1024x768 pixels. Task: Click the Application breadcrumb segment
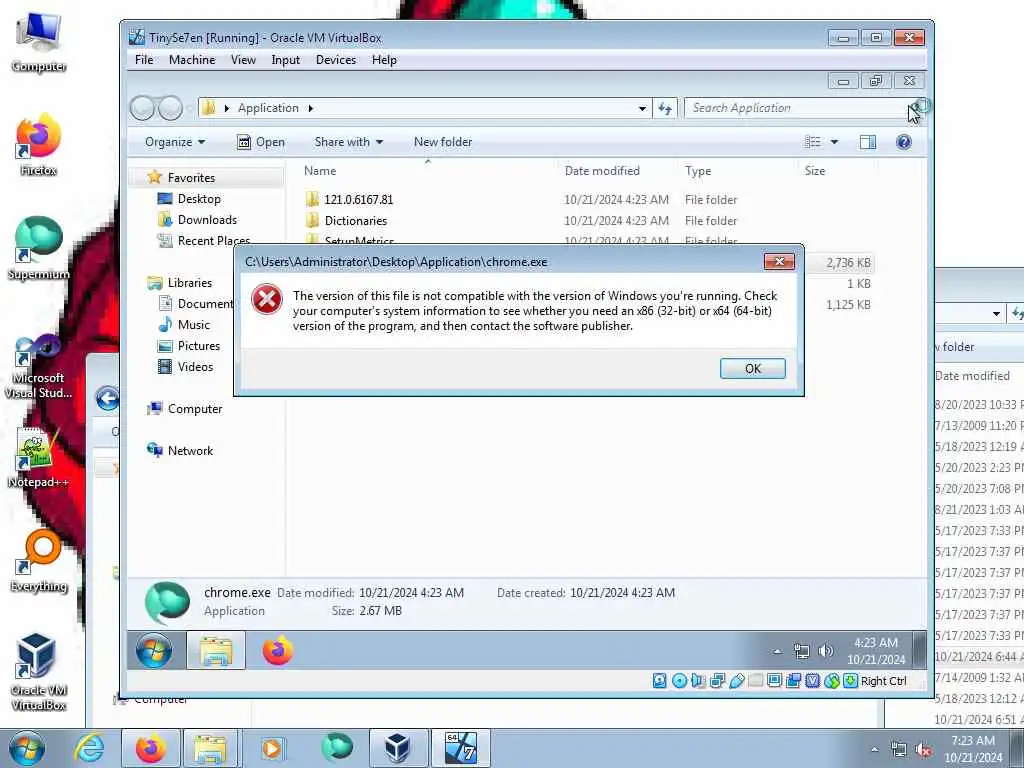[x=268, y=108]
